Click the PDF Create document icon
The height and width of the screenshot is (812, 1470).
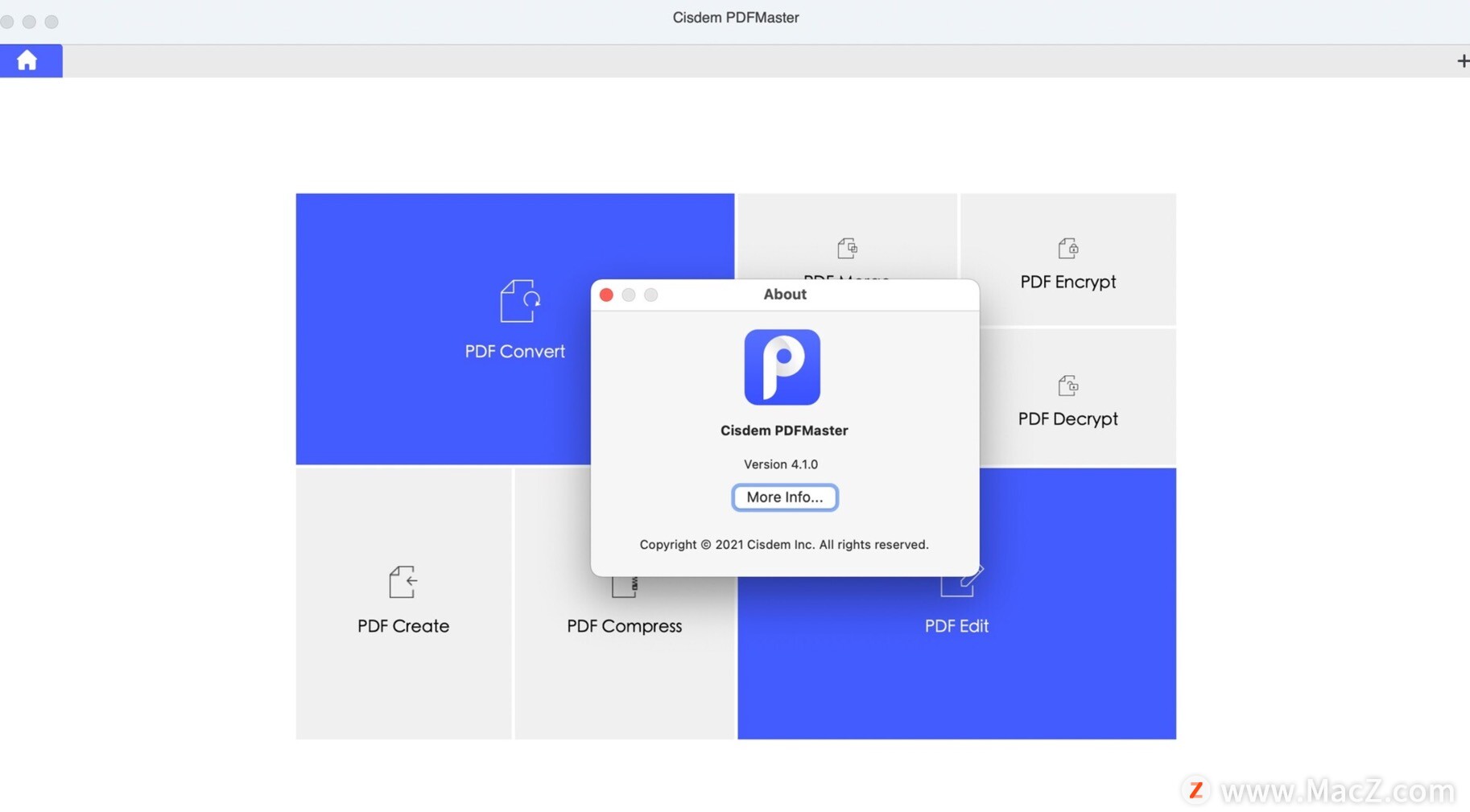403,582
